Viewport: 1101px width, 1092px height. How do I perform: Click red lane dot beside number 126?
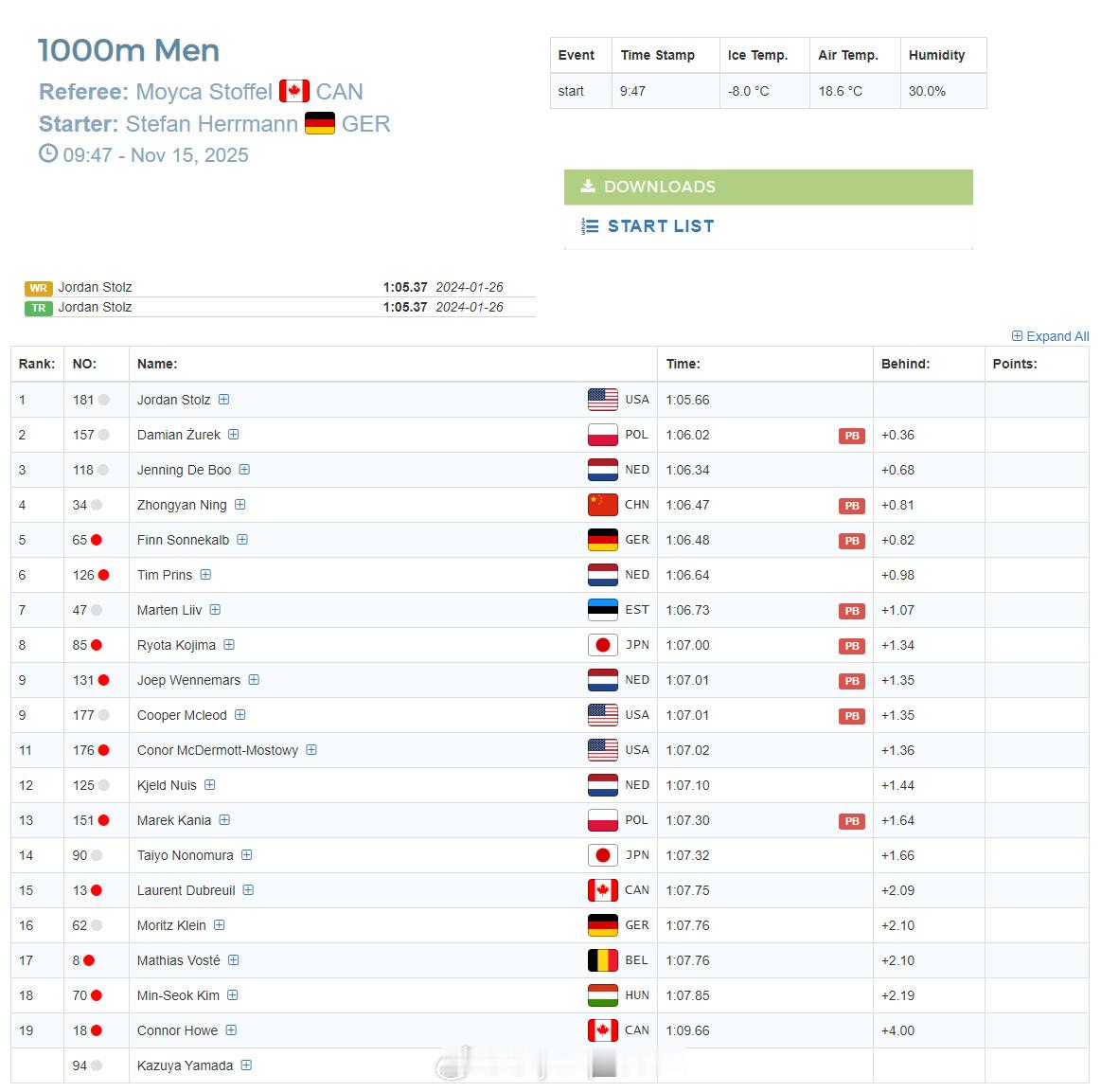point(104,575)
